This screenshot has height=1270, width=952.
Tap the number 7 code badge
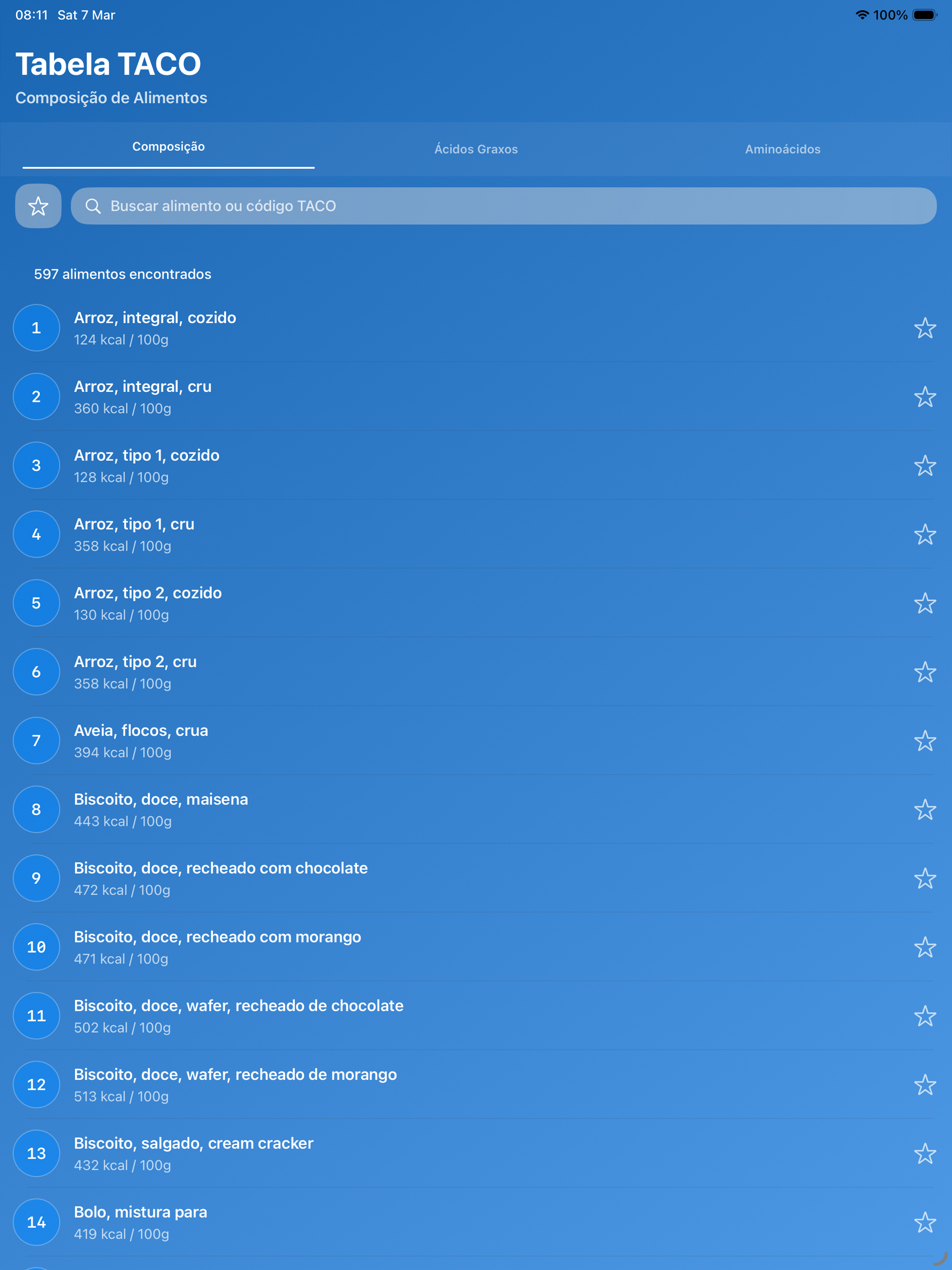(x=36, y=741)
